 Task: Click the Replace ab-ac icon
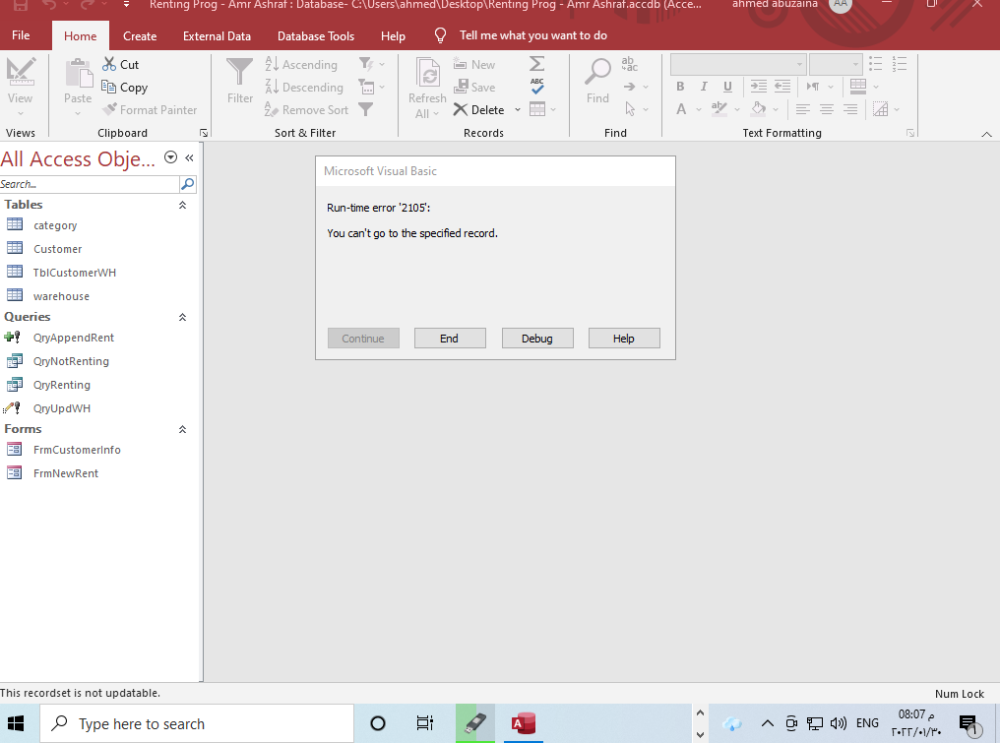click(x=629, y=64)
